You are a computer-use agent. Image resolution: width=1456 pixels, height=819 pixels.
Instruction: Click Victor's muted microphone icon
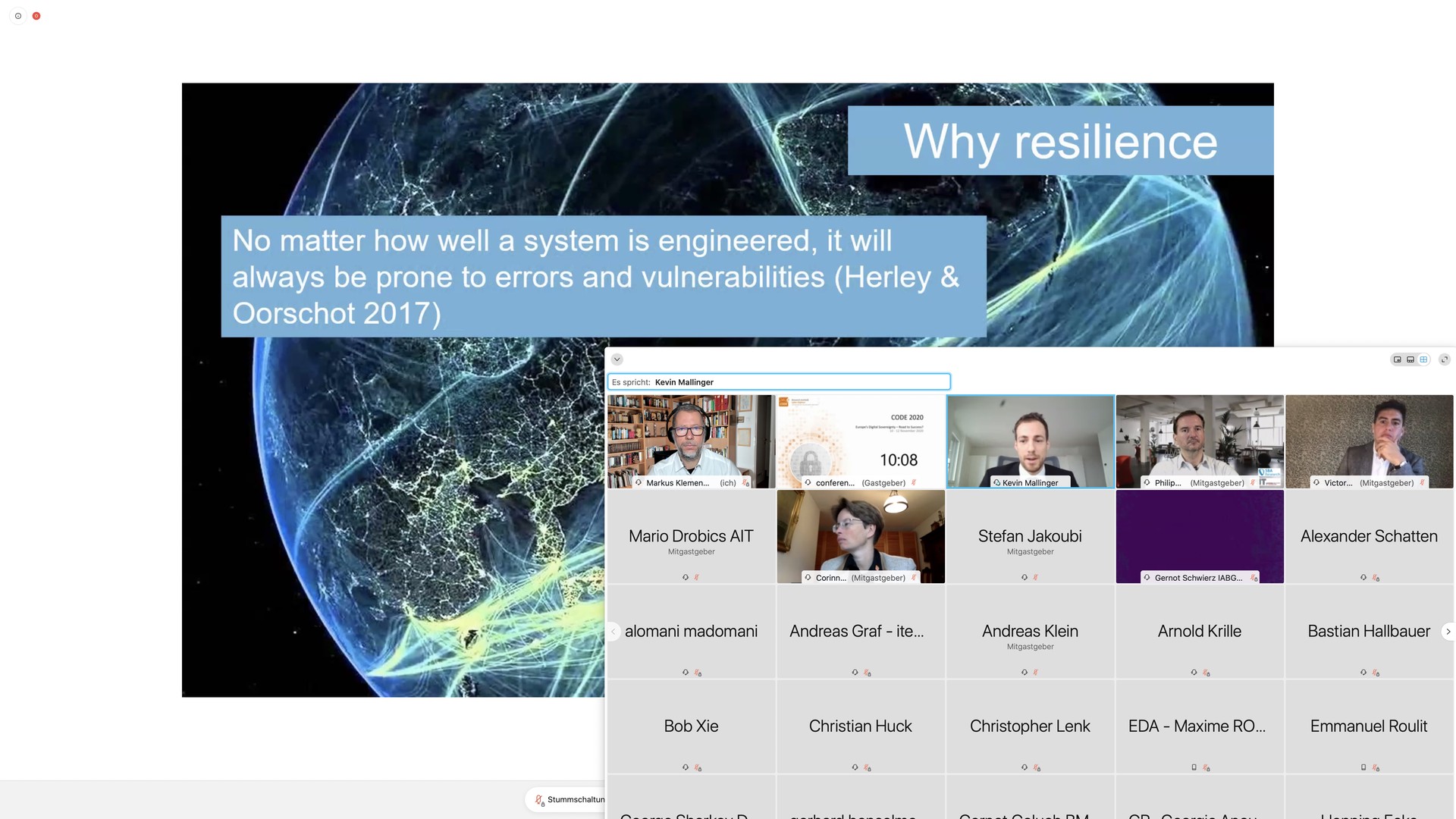tap(1422, 482)
